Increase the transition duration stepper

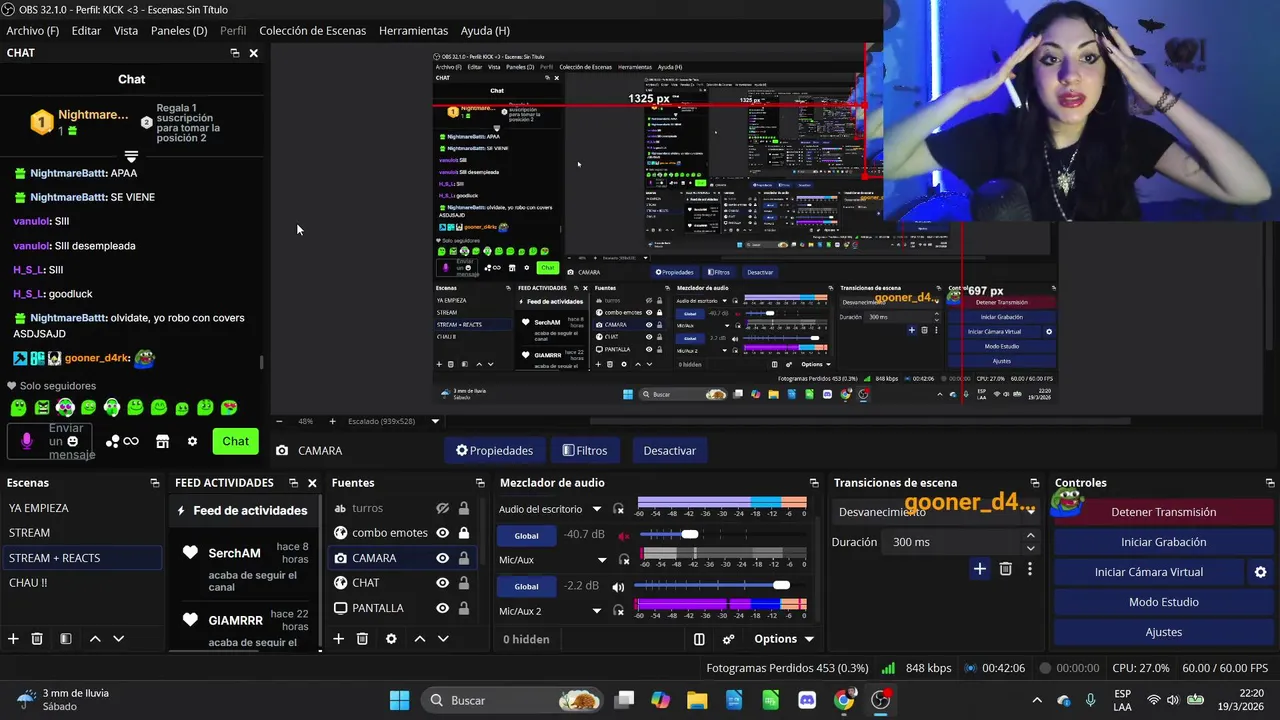1030,536
